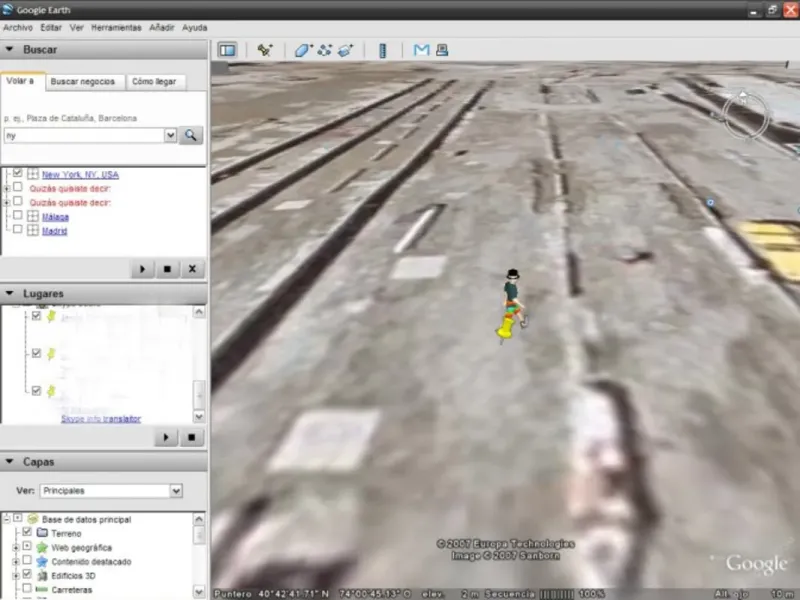Switch to the Cómo llegar tab
Screen dimensions: 800x600
click(155, 82)
